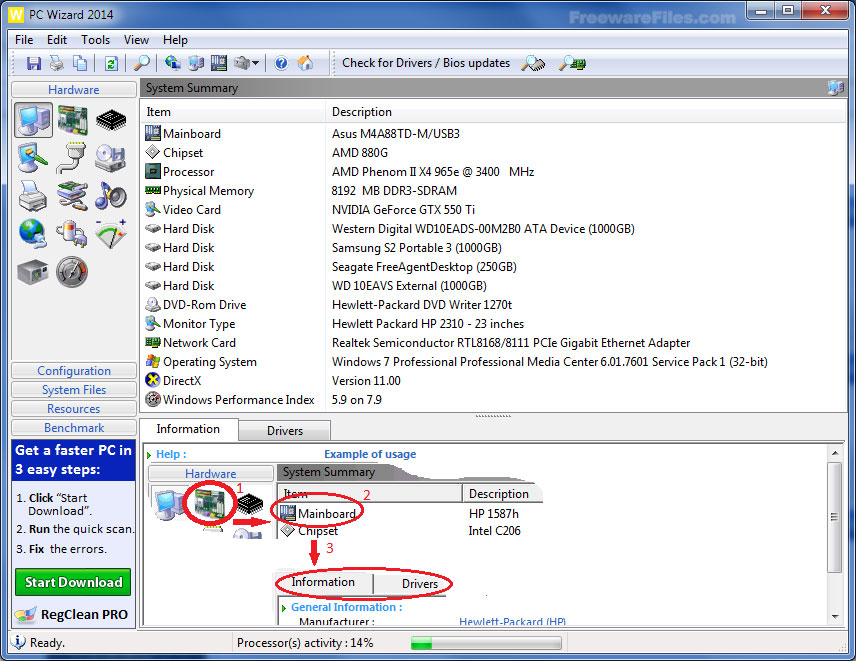
Task: Click the Ready status text in status bar
Action: (x=47, y=643)
